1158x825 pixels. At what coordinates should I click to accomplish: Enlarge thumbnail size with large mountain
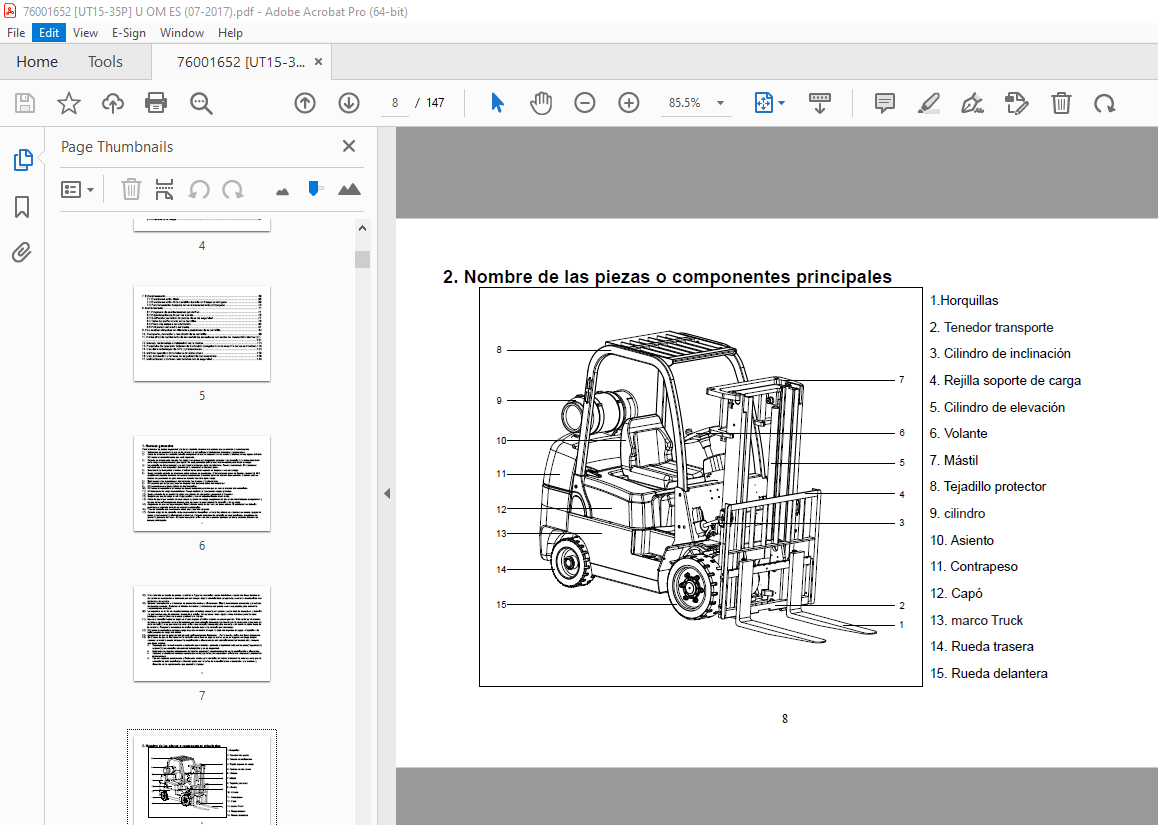pyautogui.click(x=349, y=190)
